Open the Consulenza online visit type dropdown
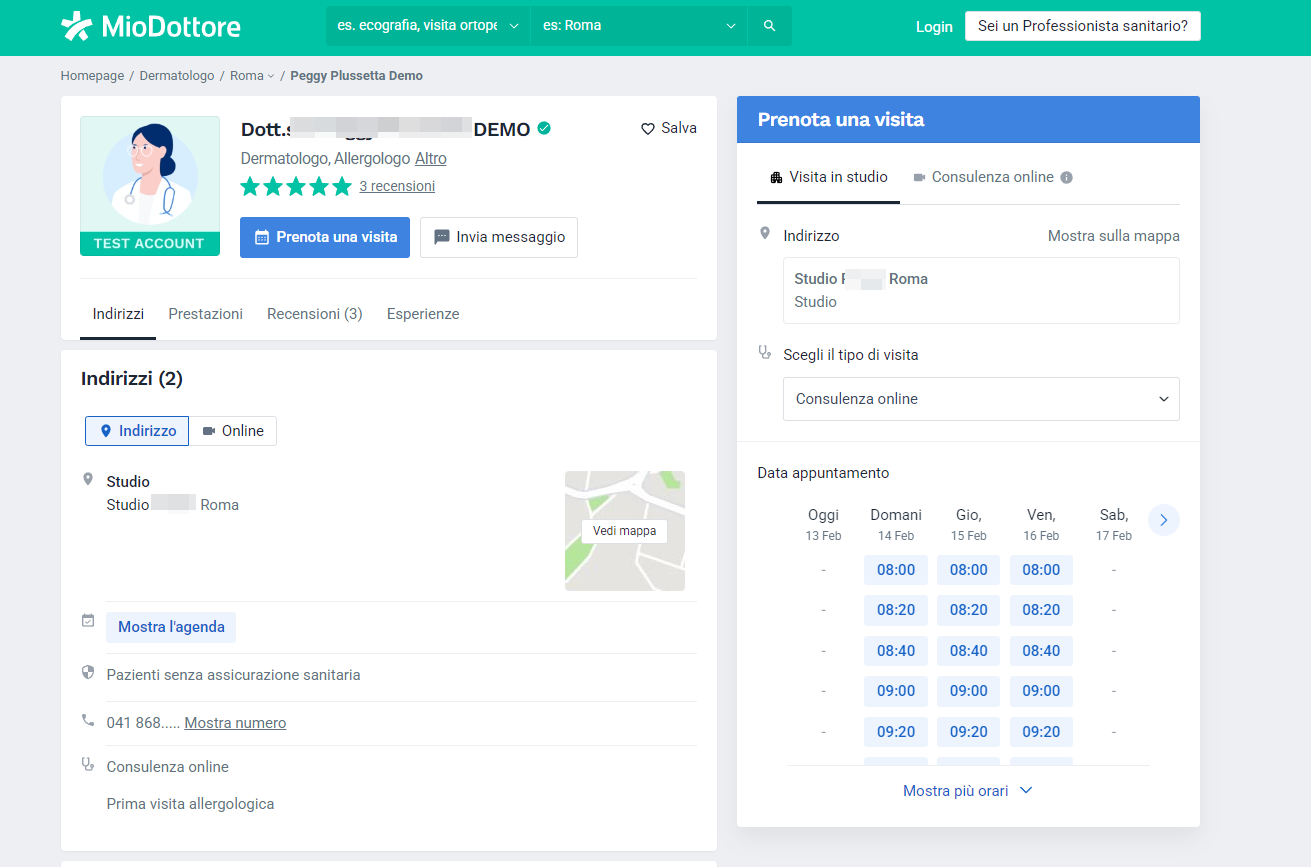Viewport: 1311px width, 867px height. [981, 399]
